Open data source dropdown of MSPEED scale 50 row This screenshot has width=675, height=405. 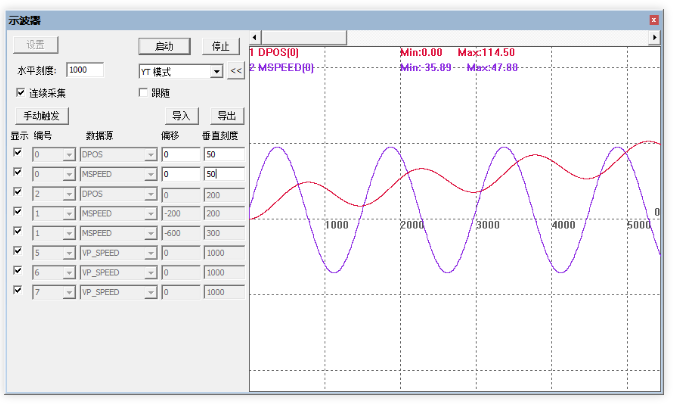pyautogui.click(x=151, y=174)
